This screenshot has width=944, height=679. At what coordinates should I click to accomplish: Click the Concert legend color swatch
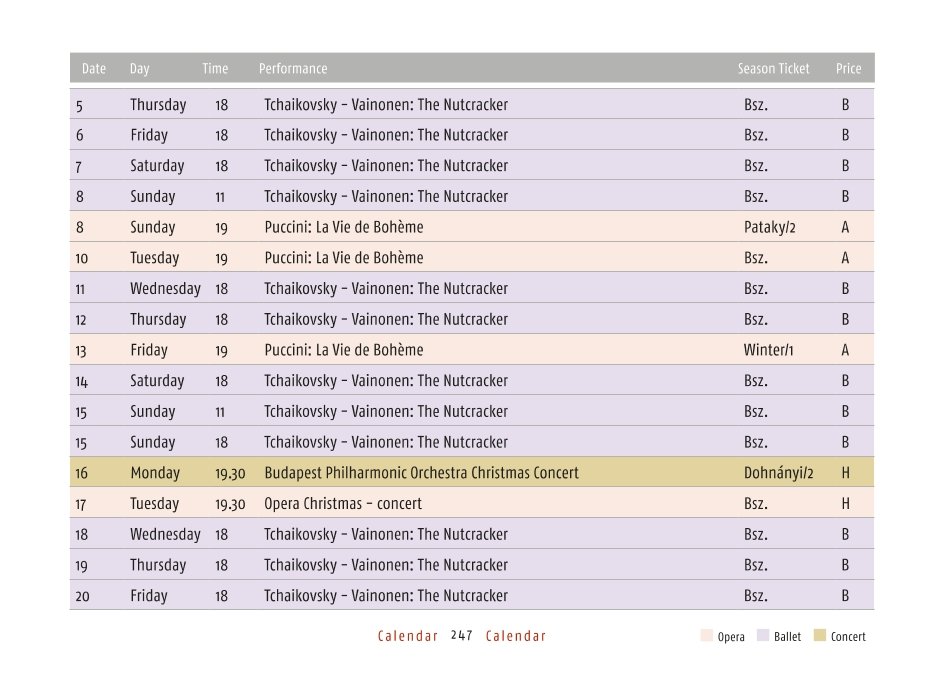(819, 636)
